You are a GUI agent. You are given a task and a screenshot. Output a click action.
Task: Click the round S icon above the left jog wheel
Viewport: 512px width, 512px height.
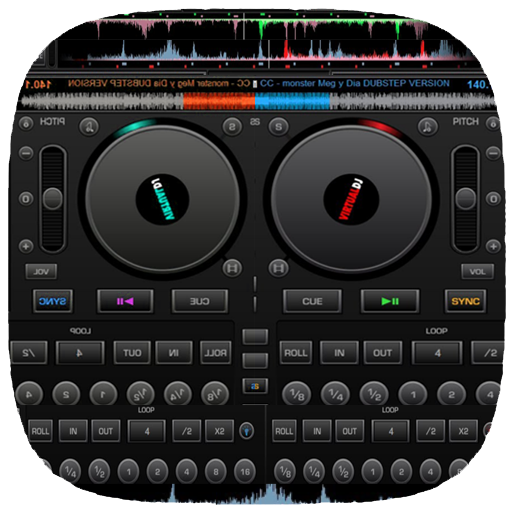coord(232,127)
